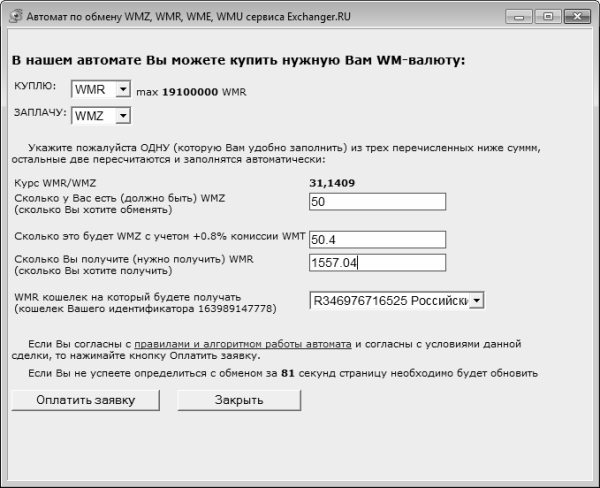This screenshot has width=600, height=488.
Task: Maximize the Exchanger.RU window
Action: [x=547, y=17]
